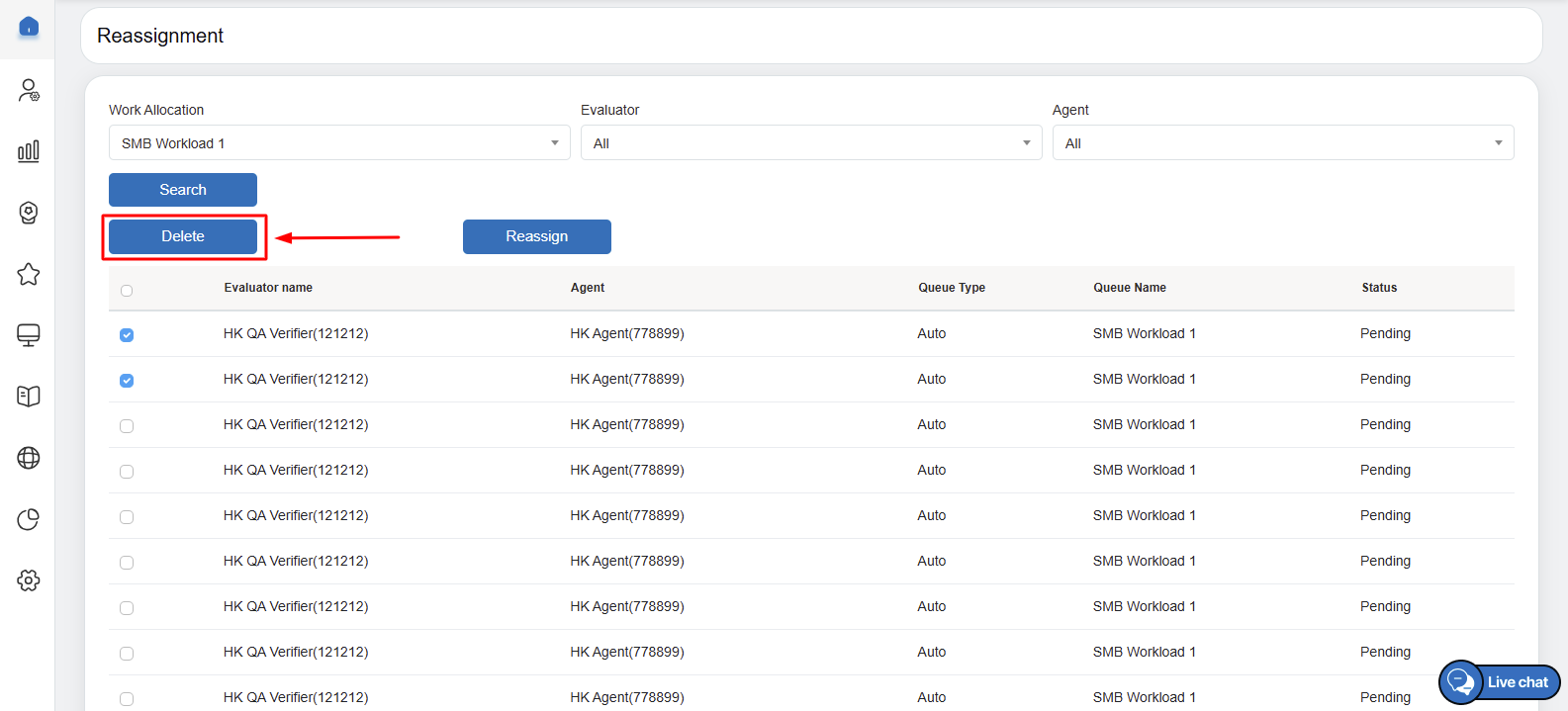
Task: Open the monitor icon in sidebar
Action: tap(29, 335)
